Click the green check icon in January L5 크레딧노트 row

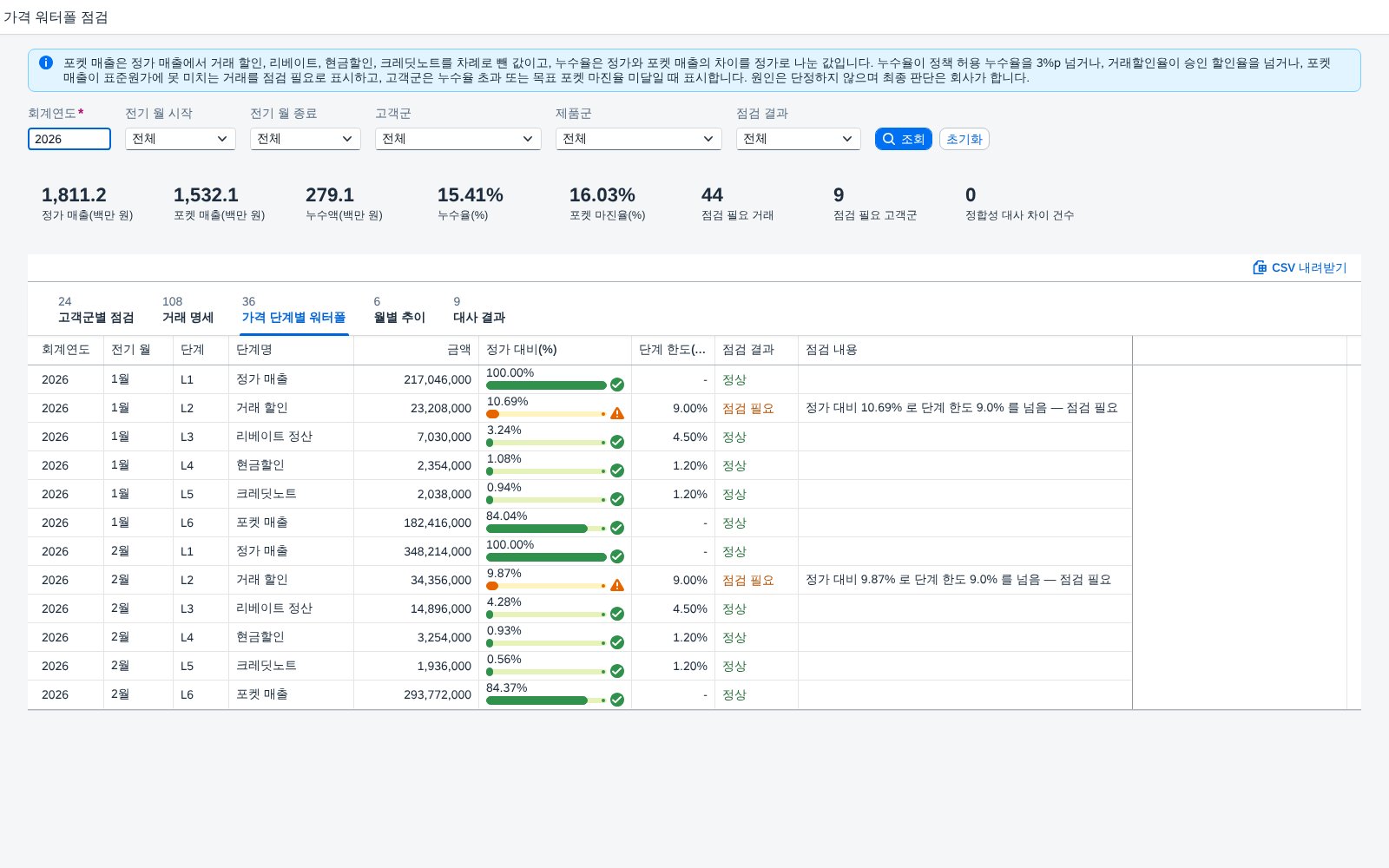click(617, 499)
